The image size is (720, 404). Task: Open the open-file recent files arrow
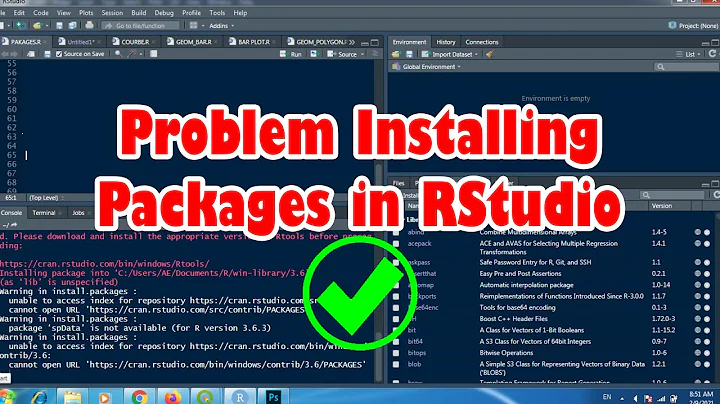pyautogui.click(x=46, y=26)
